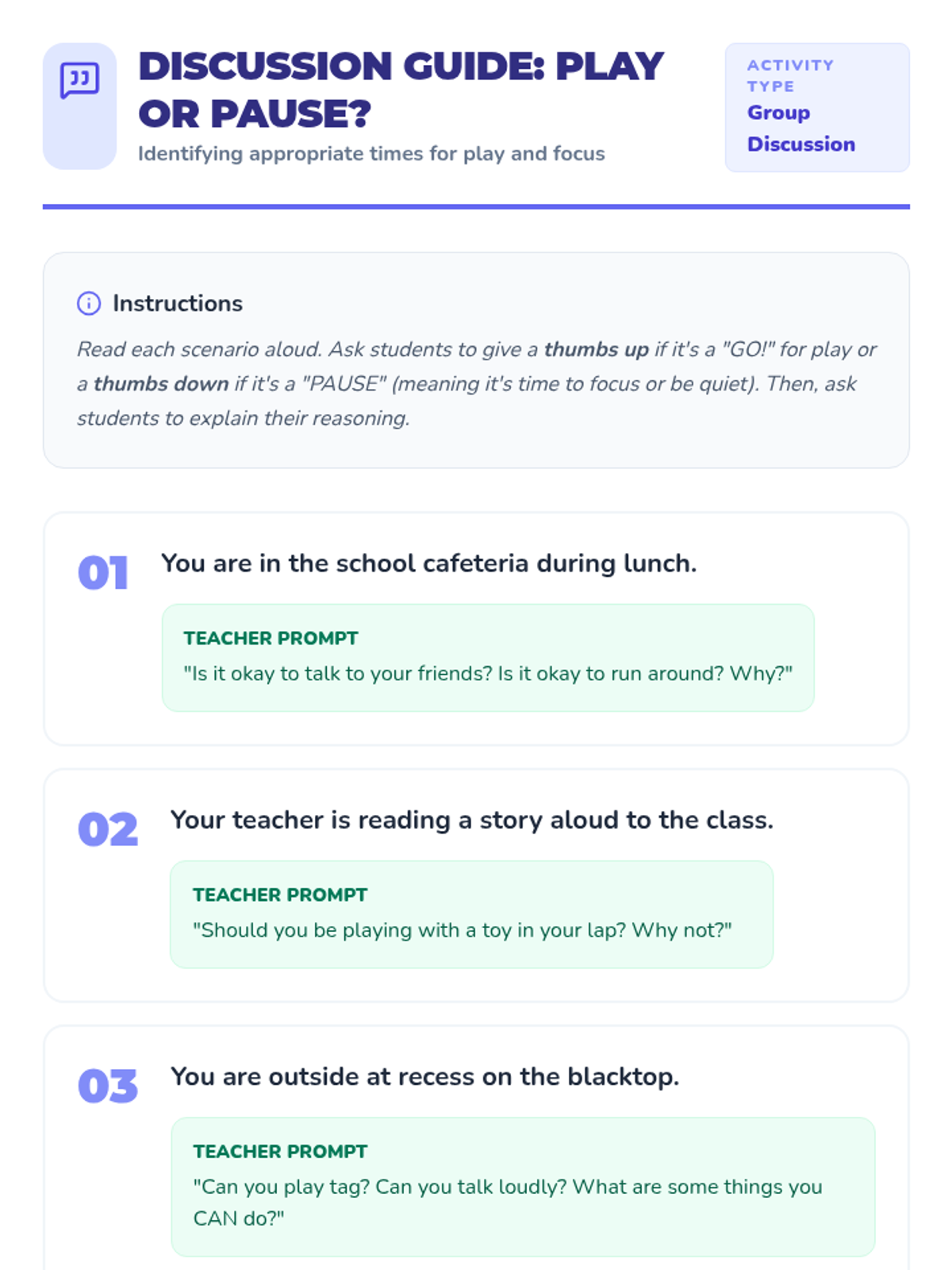Screen dimensions: 952x1270
Task: Click the prompt about talking to friends
Action: [488, 673]
